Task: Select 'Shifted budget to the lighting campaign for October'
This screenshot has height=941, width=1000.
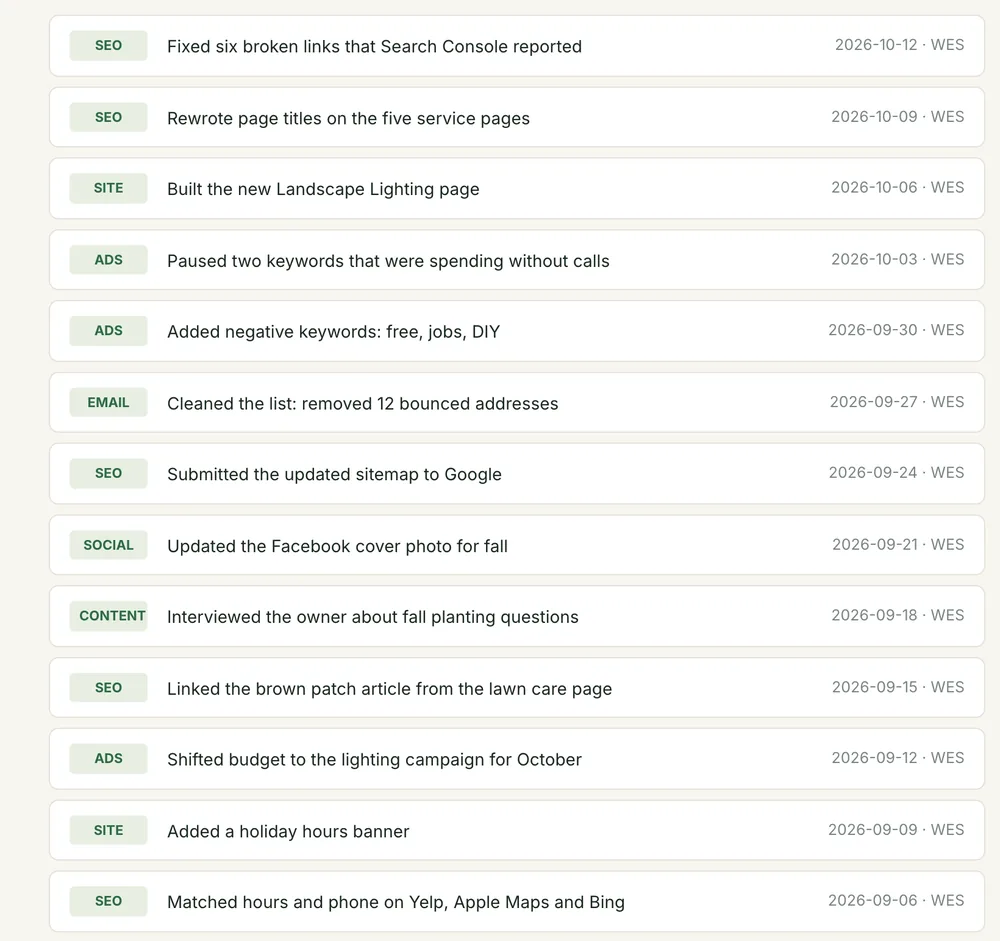Action: [374, 760]
